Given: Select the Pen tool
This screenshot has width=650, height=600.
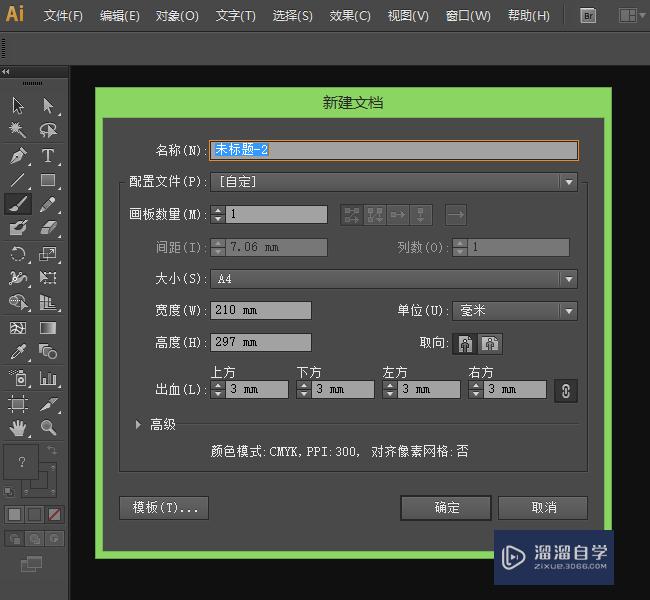Looking at the screenshot, I should (18, 155).
